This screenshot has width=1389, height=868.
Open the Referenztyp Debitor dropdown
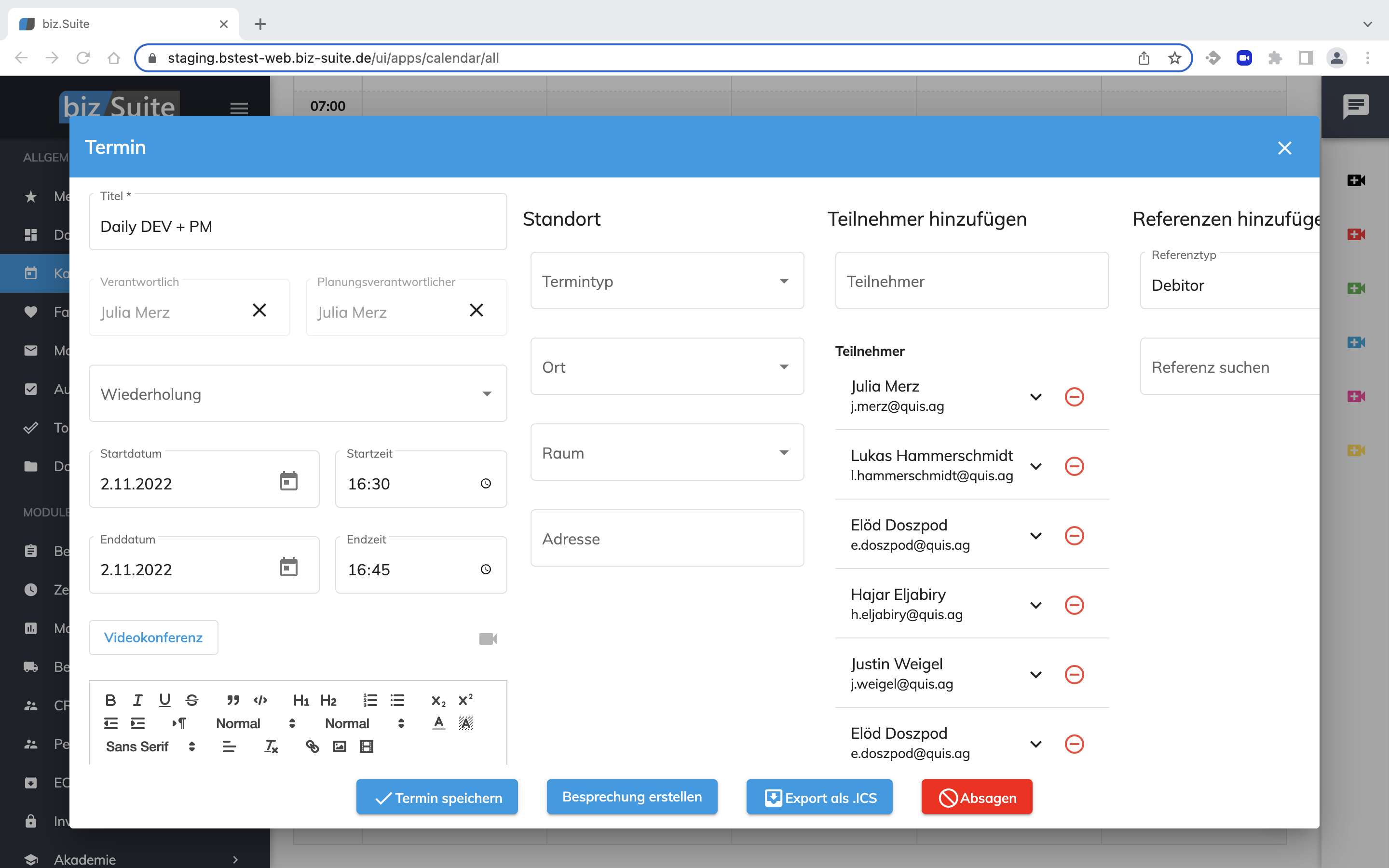click(x=1229, y=281)
